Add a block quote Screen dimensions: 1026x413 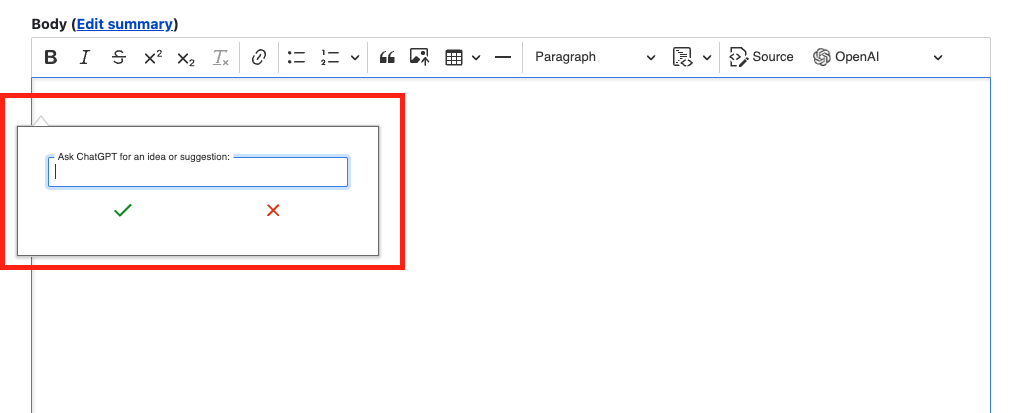click(x=387, y=57)
